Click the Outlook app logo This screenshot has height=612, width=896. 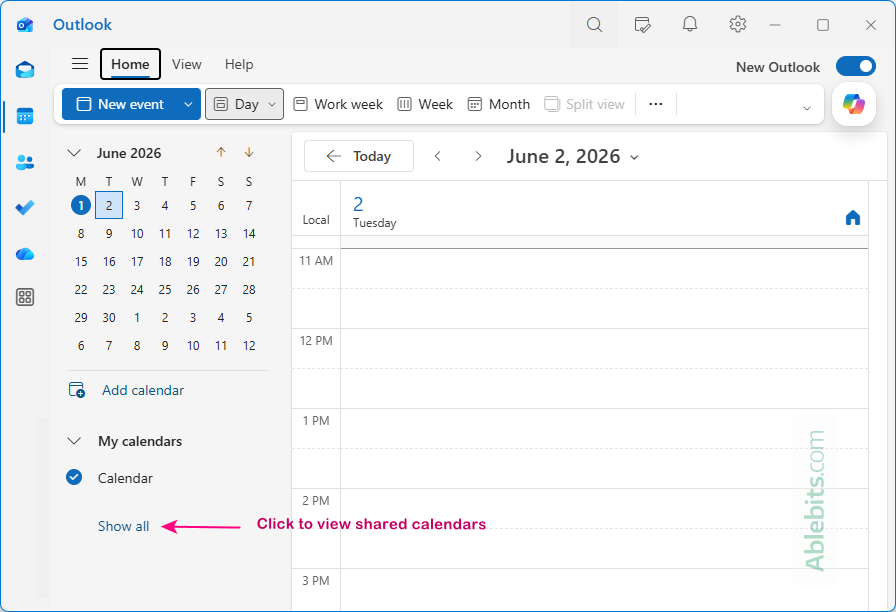pyautogui.click(x=25, y=25)
